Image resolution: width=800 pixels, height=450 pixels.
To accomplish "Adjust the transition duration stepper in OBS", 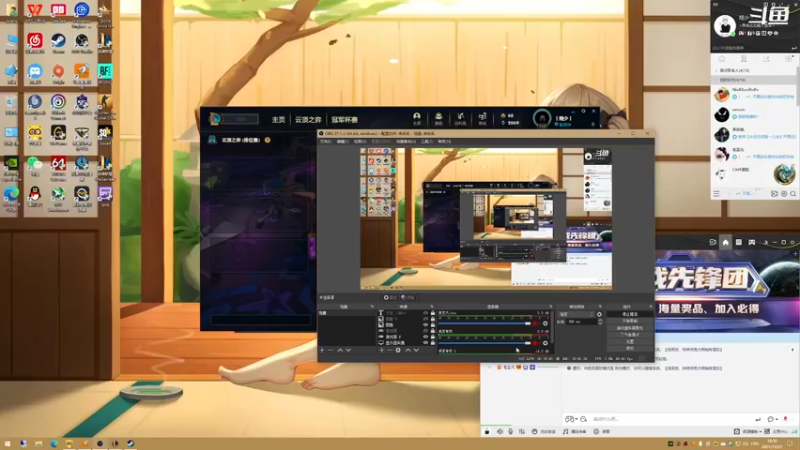I will click(600, 322).
